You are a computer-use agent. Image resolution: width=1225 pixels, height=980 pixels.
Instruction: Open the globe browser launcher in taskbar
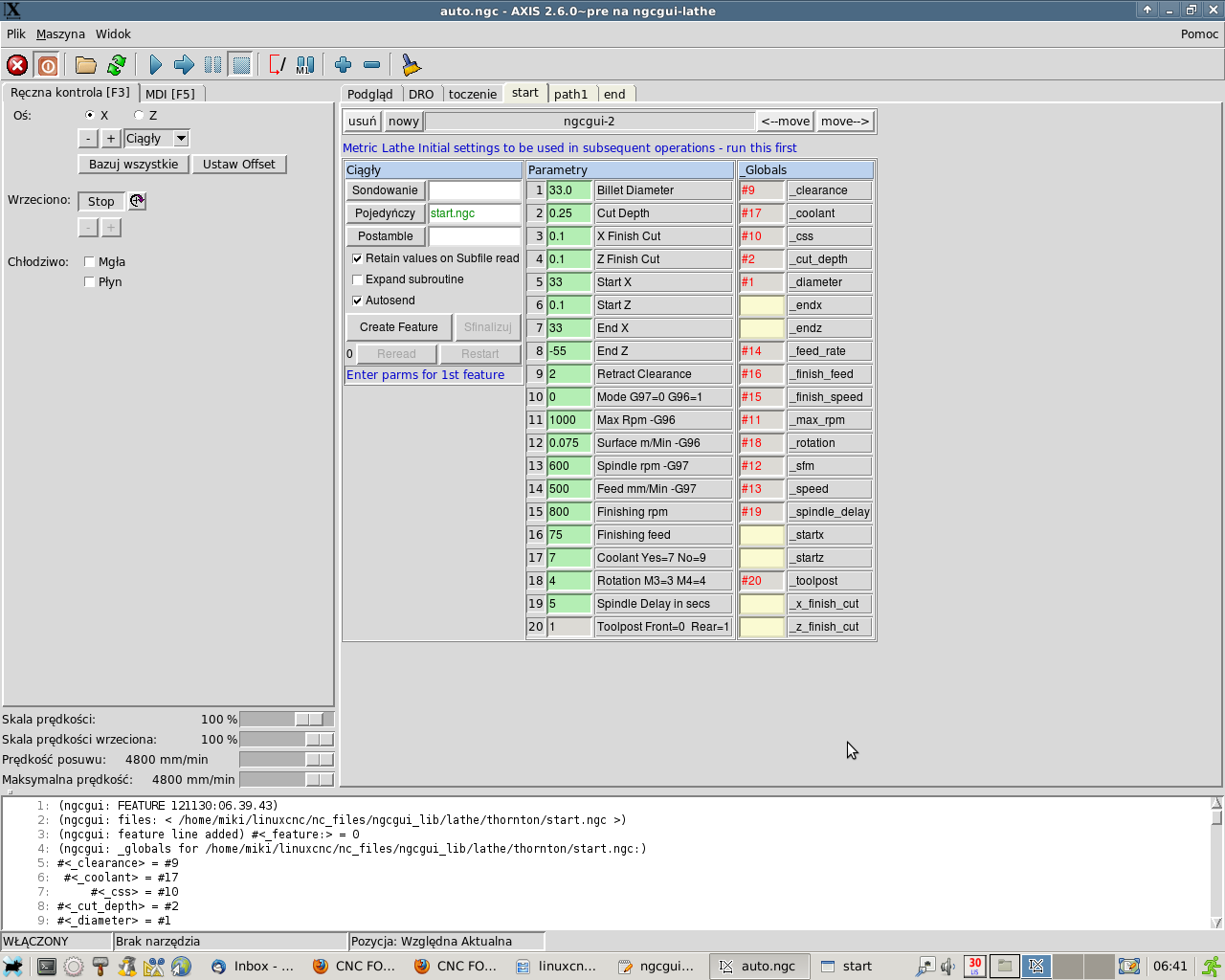[181, 966]
